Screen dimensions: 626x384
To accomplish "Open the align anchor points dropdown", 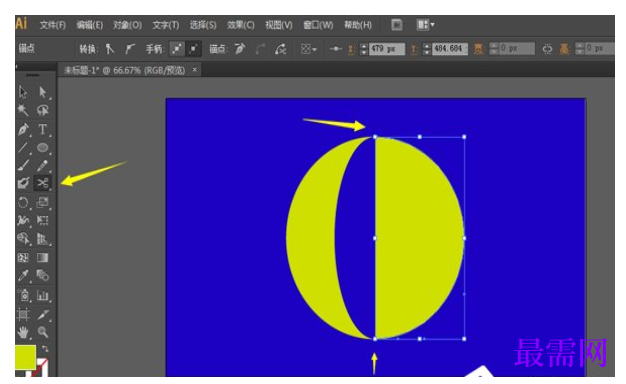I will [309, 49].
